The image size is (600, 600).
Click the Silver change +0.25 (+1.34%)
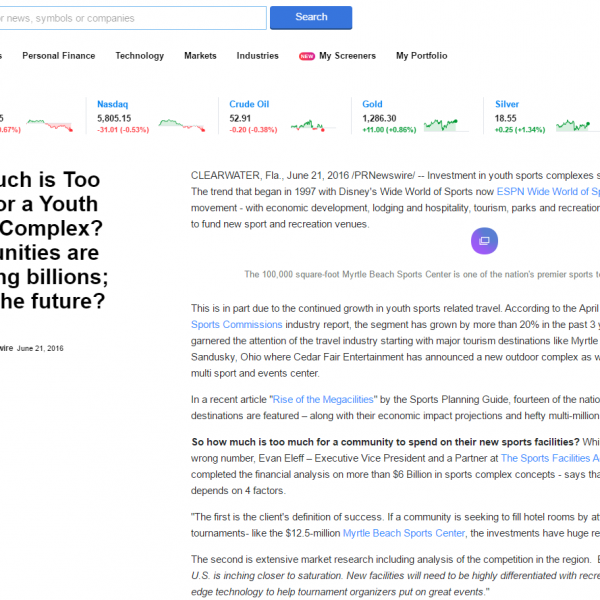(x=520, y=130)
